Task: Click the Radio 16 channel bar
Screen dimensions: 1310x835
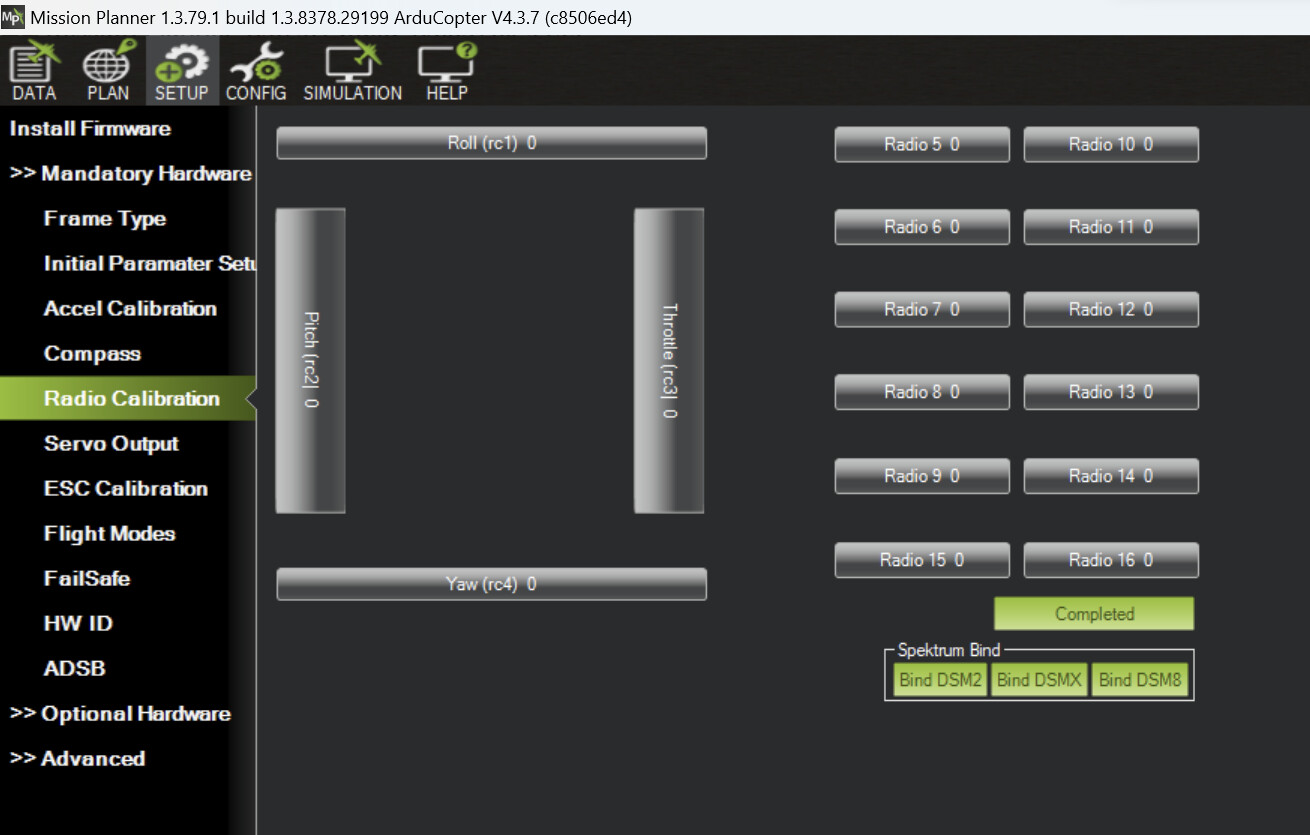Action: click(x=1111, y=560)
